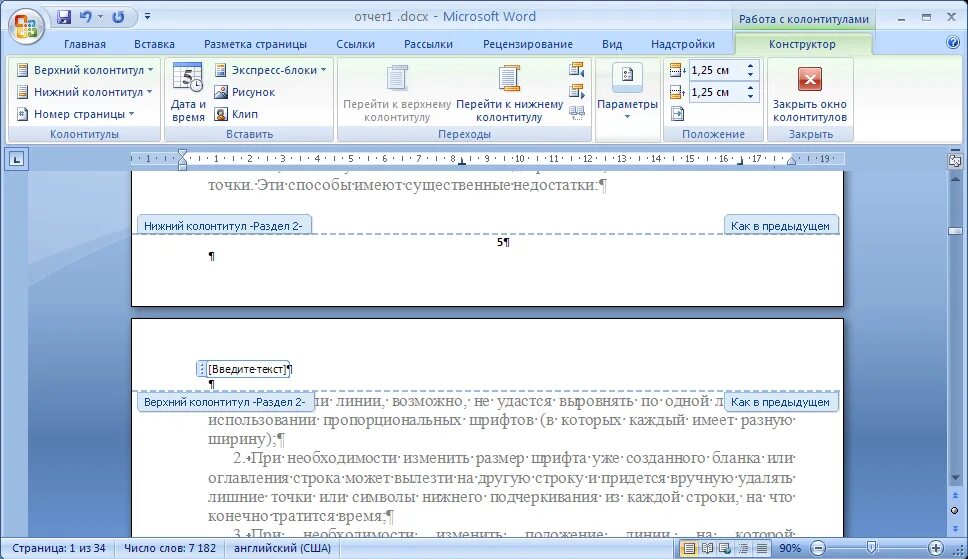Switch to the Главная tab

click(x=85, y=44)
